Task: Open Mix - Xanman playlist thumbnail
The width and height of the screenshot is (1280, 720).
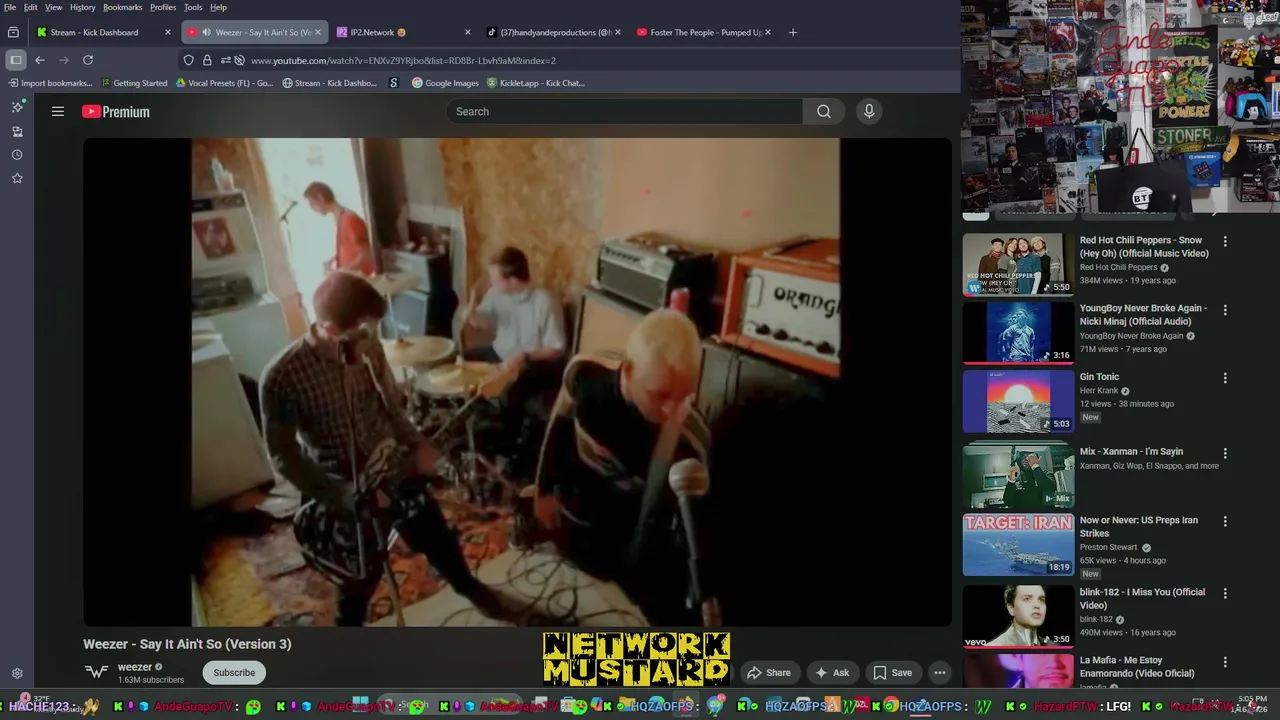Action: (x=1018, y=476)
